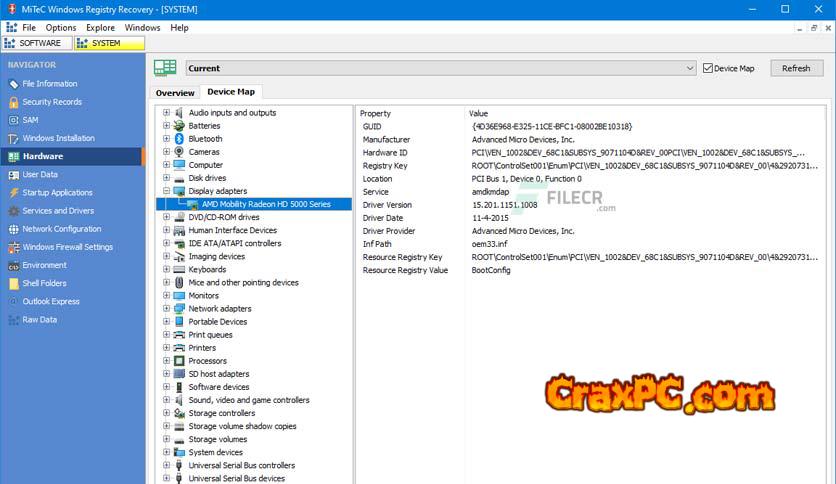
Task: Open Startup Applications section
Action: coord(57,192)
